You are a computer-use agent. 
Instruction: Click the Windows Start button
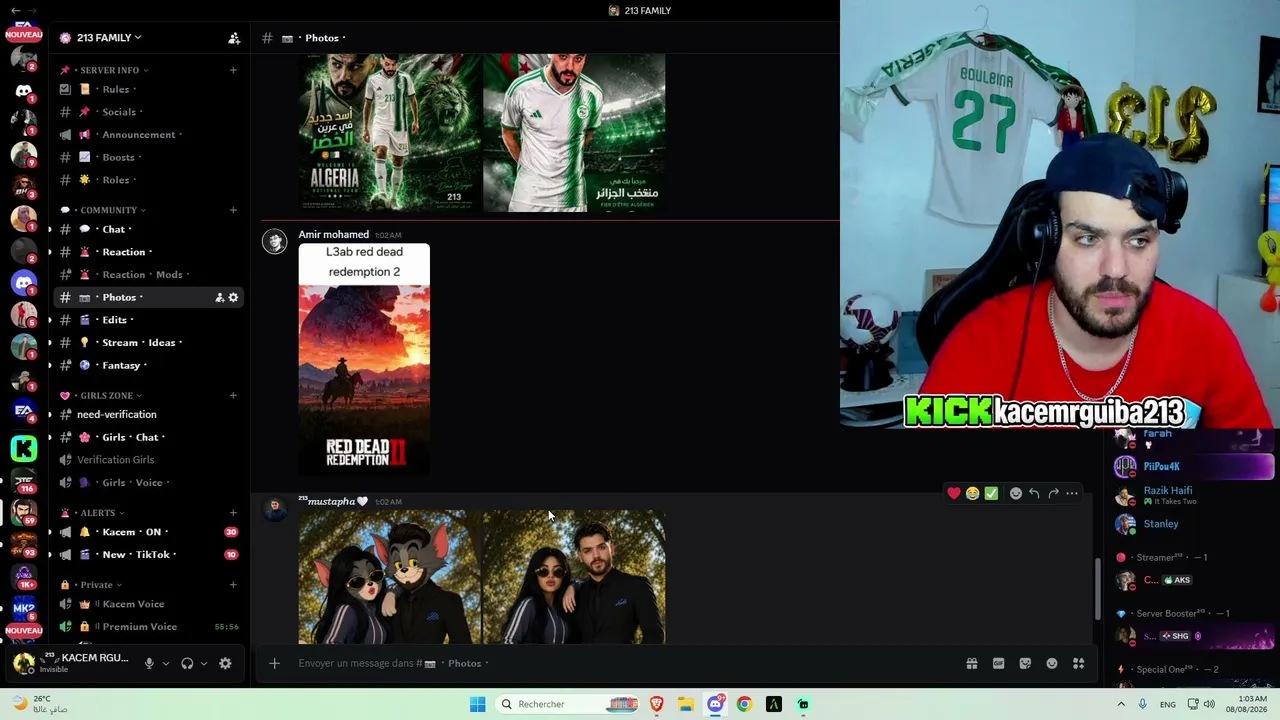point(477,704)
